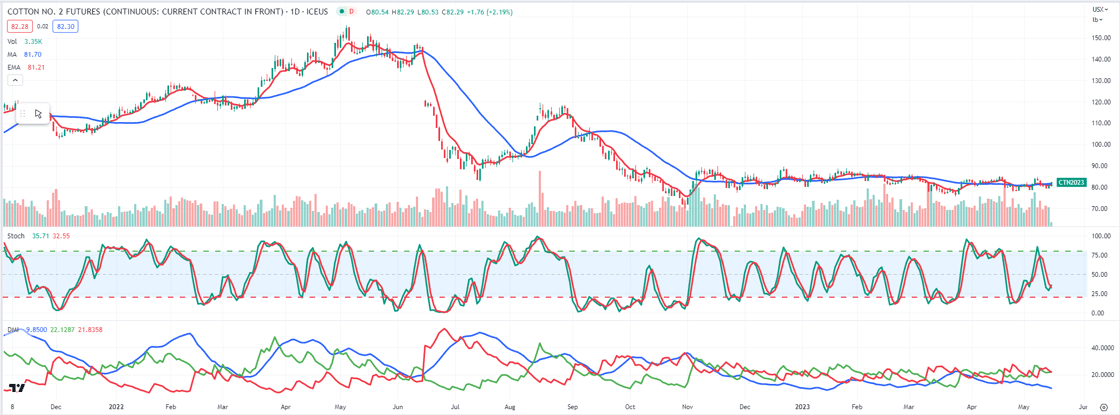
Task: Click the green market status dot
Action: pyautogui.click(x=342, y=11)
